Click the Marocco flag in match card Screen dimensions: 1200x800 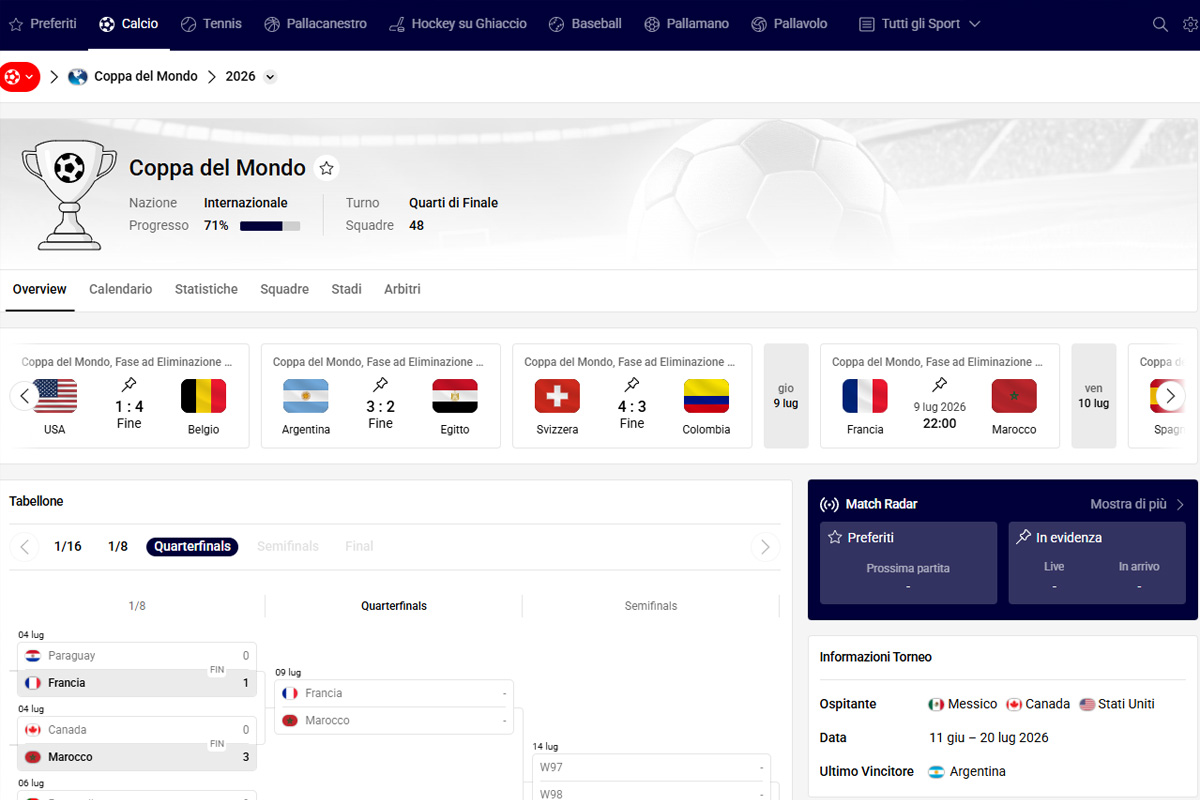tap(1014, 396)
